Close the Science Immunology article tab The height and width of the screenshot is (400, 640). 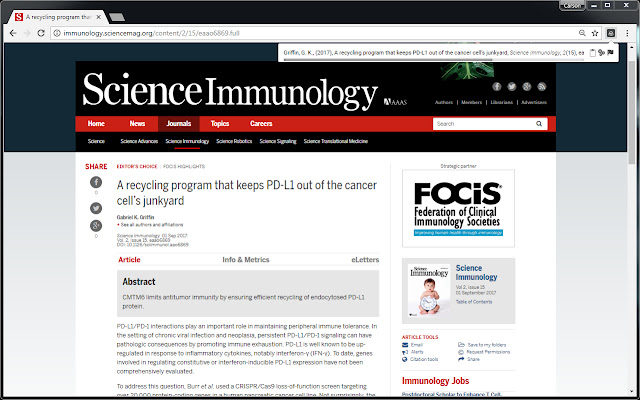[98, 17]
